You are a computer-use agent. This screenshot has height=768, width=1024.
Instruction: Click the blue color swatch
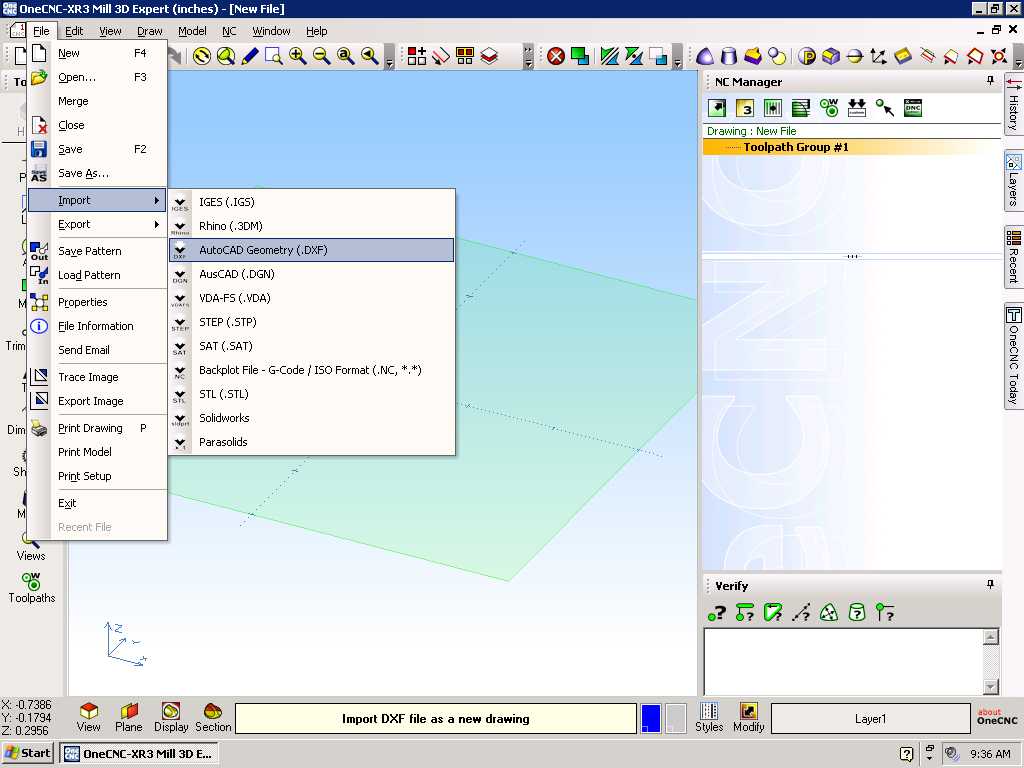pos(650,718)
